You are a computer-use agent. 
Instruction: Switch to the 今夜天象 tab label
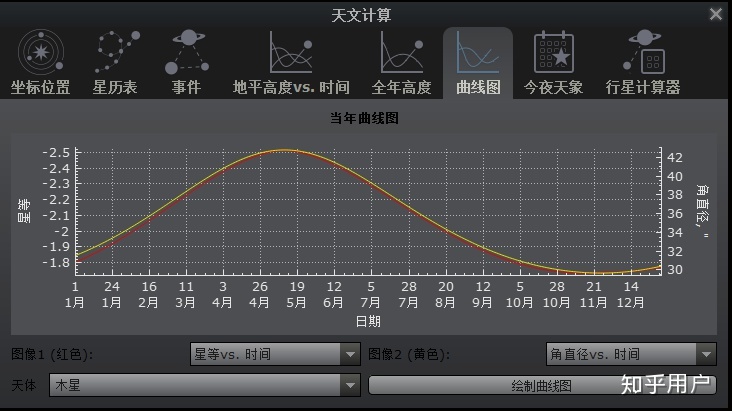click(553, 87)
